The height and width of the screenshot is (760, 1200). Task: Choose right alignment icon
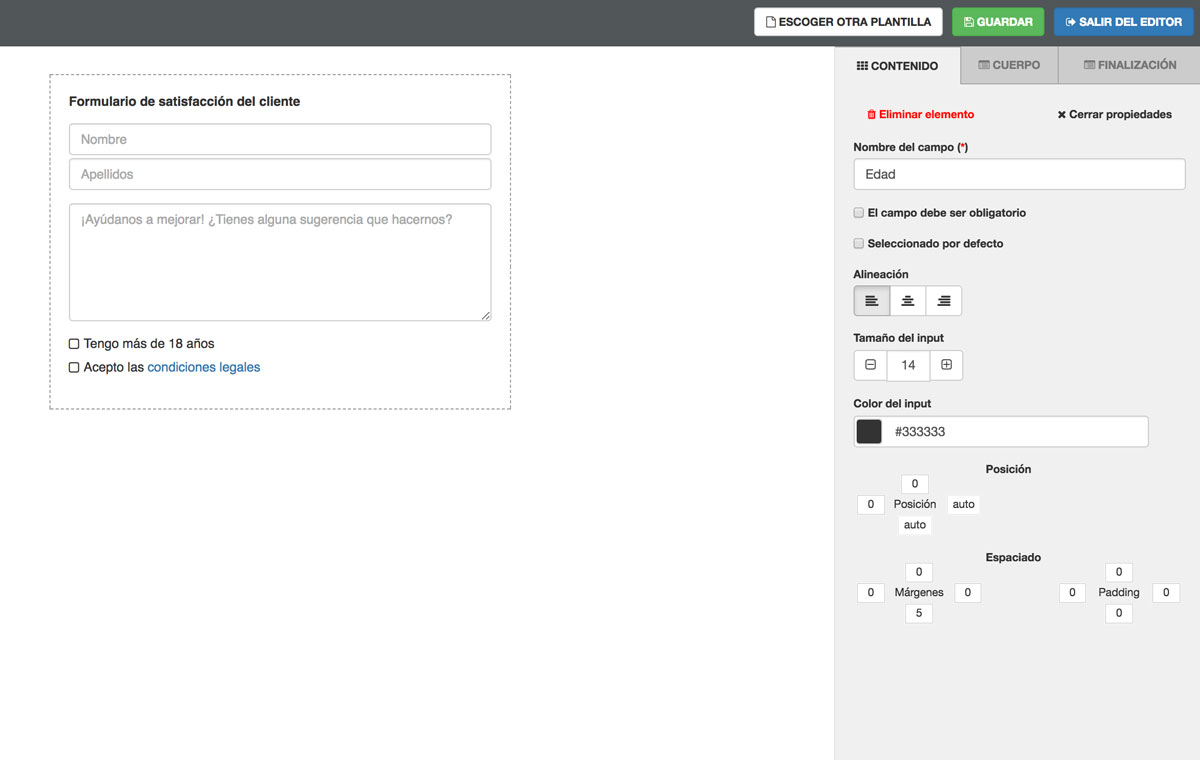tap(944, 301)
